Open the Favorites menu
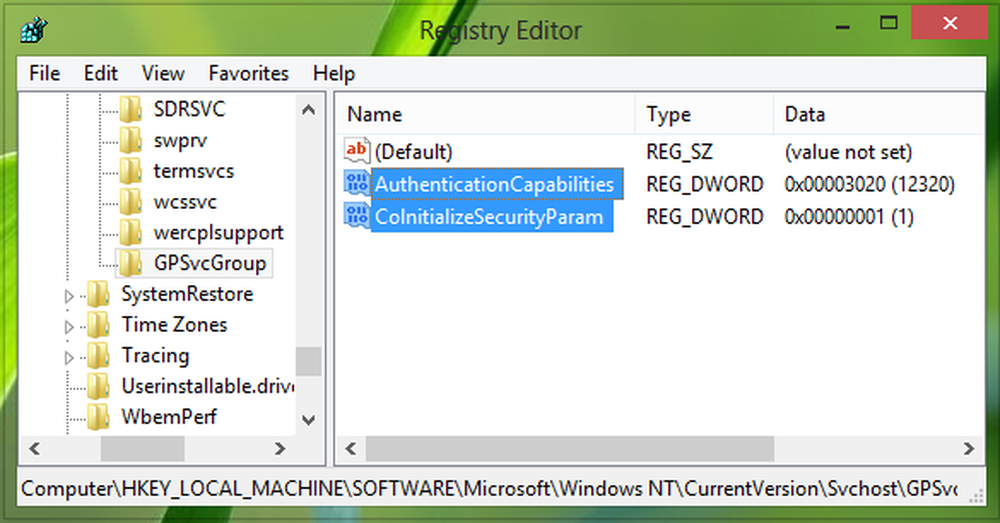Viewport: 1000px width, 523px height. click(249, 73)
